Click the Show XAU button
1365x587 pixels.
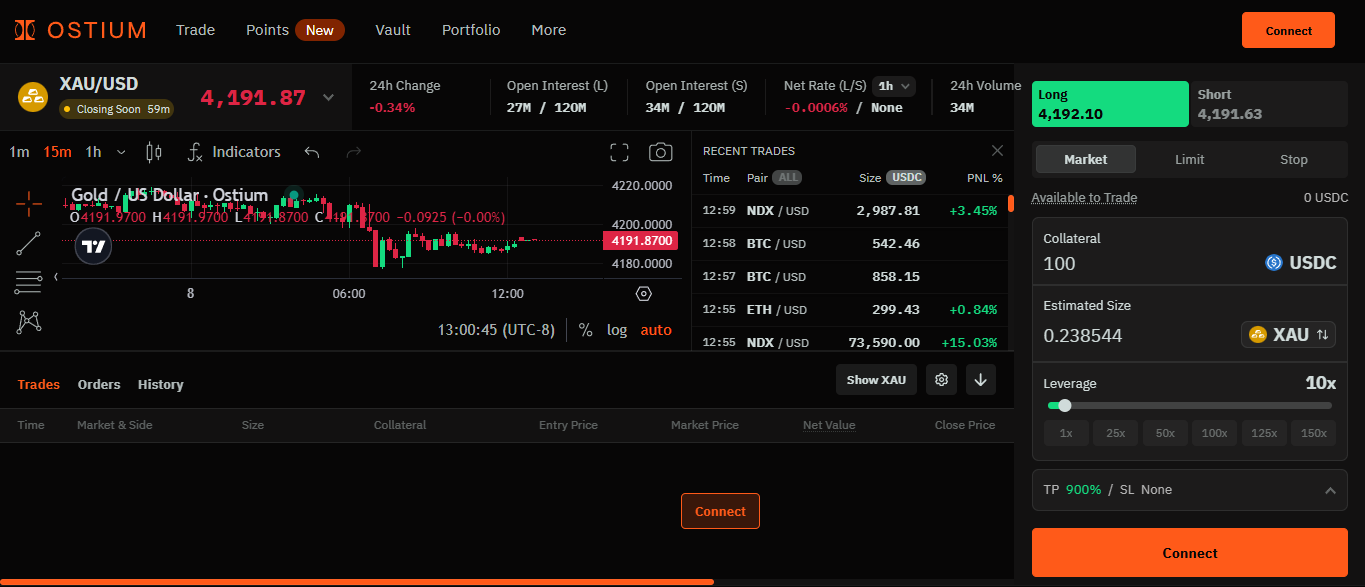[x=876, y=380]
